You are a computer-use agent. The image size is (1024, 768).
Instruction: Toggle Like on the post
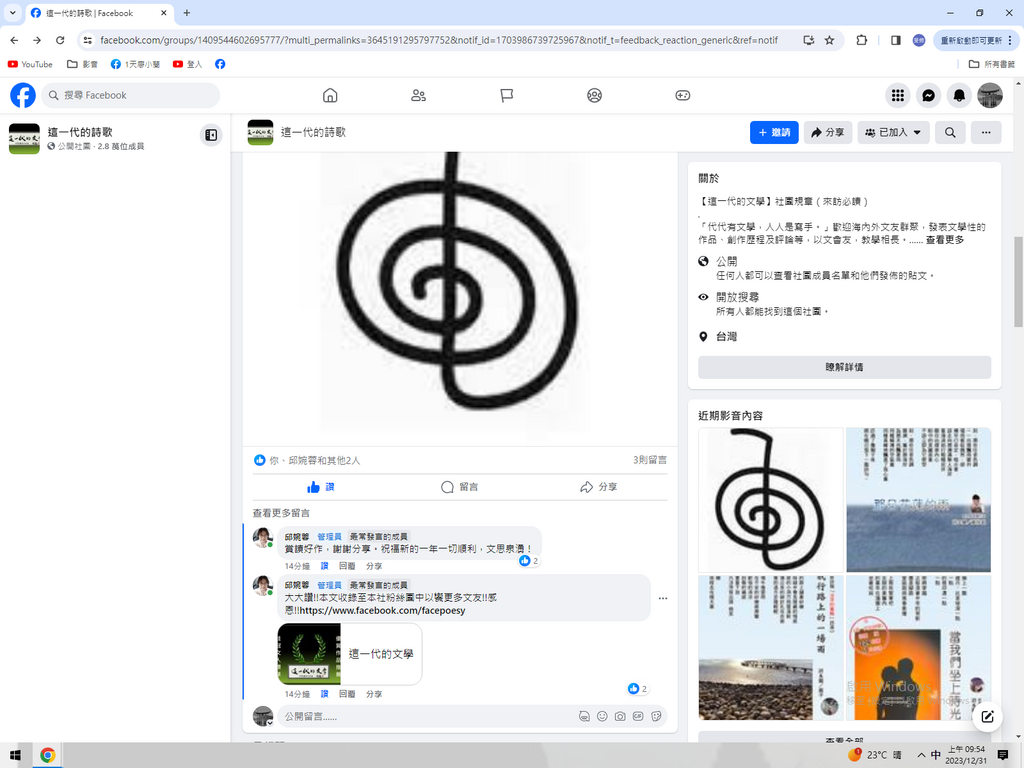[x=321, y=487]
